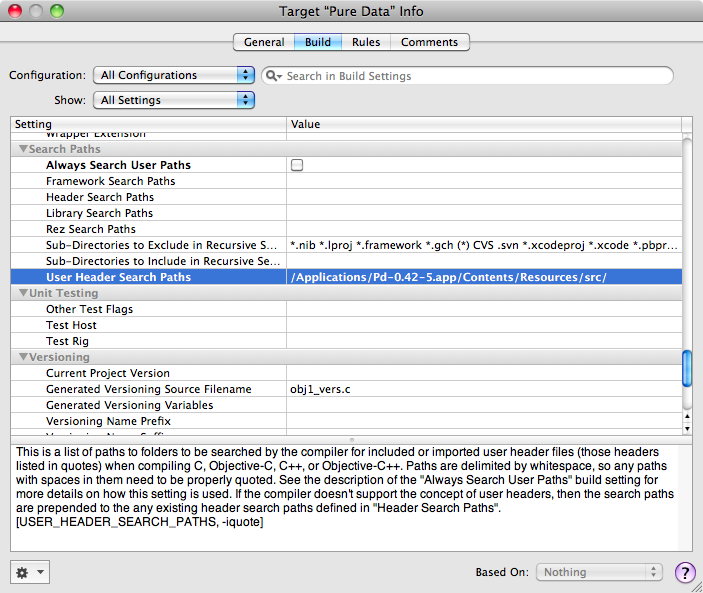
Task: Open the Comments tab
Action: [430, 42]
